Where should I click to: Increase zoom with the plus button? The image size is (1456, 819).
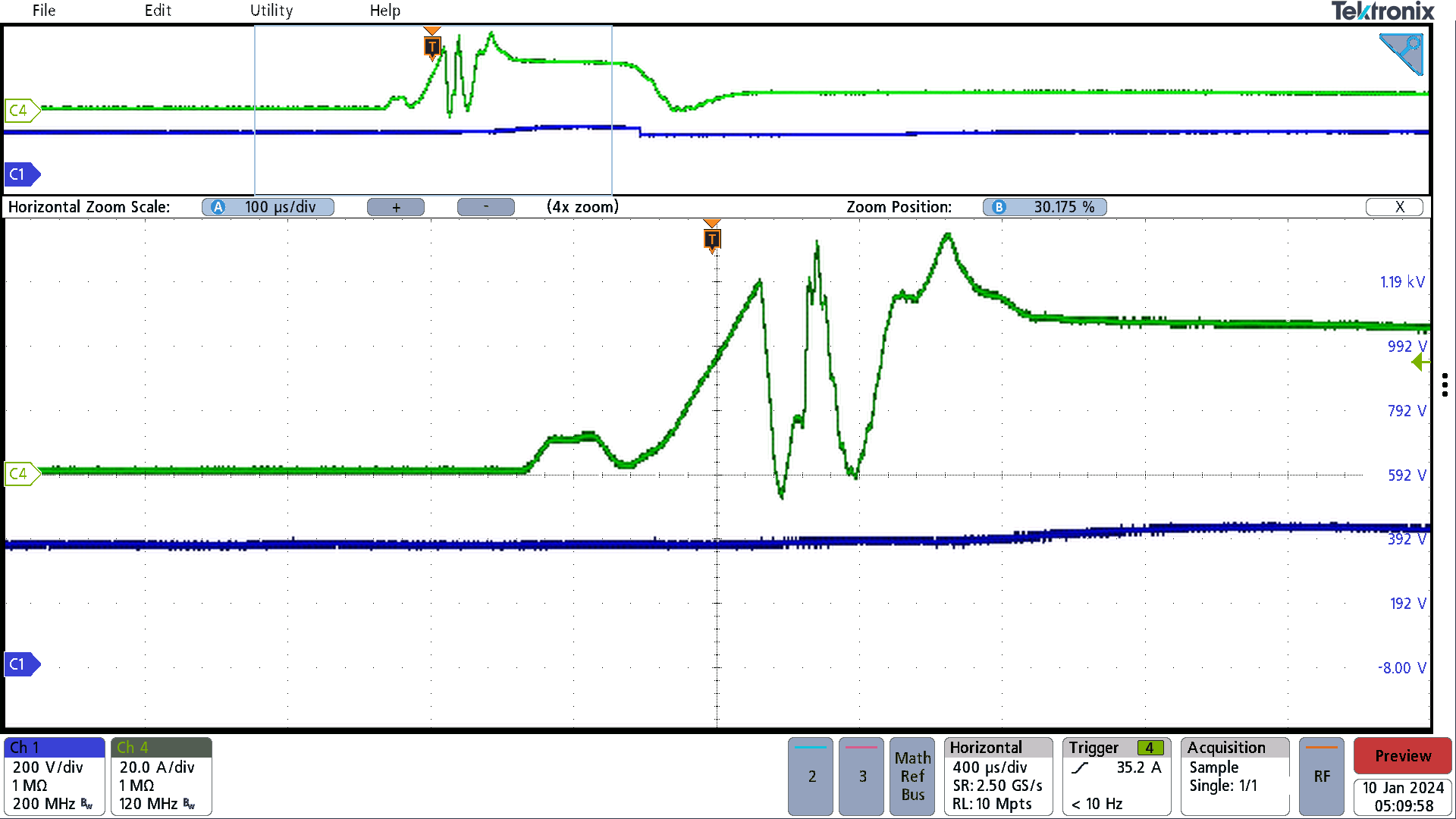[x=396, y=207]
